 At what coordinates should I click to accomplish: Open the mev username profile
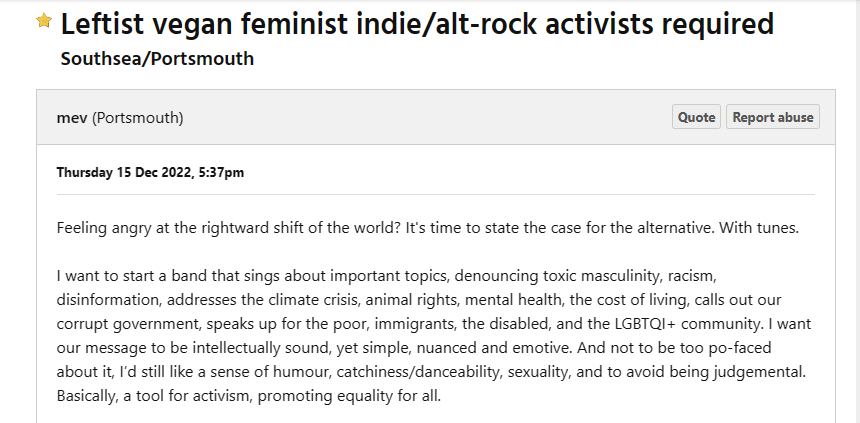click(72, 118)
